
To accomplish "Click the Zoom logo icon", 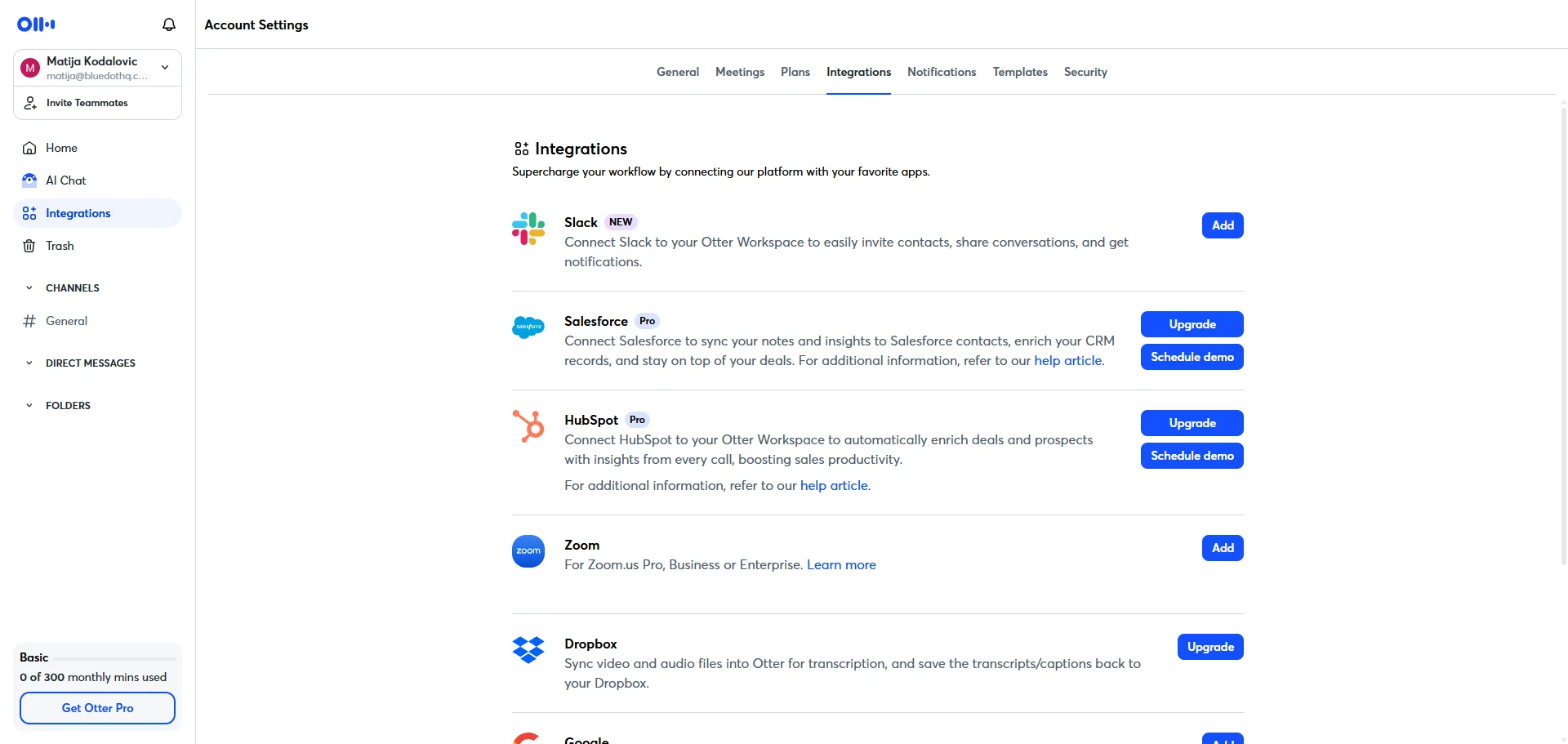I will 528,551.
